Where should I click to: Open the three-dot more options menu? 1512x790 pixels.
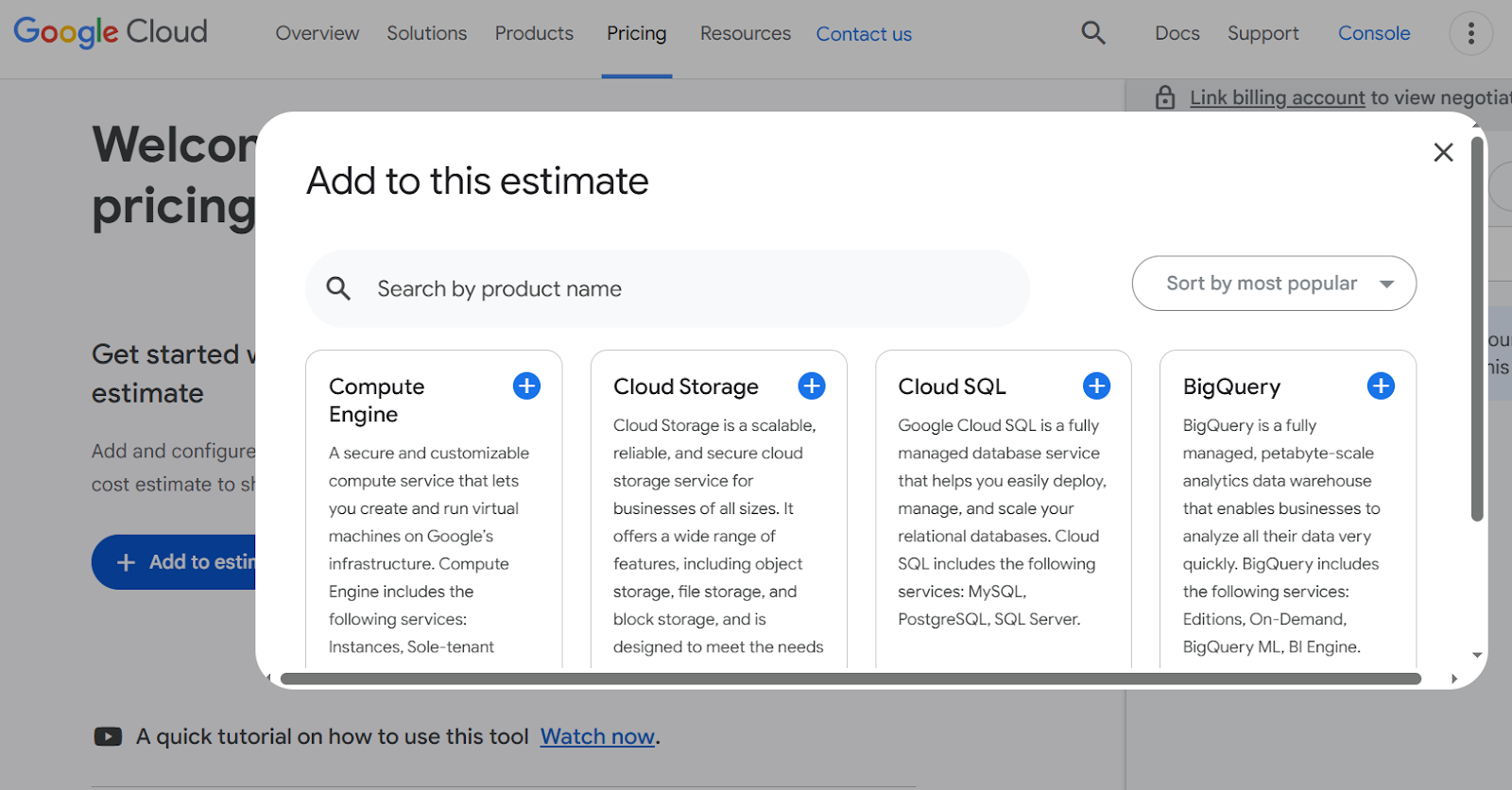click(1470, 34)
